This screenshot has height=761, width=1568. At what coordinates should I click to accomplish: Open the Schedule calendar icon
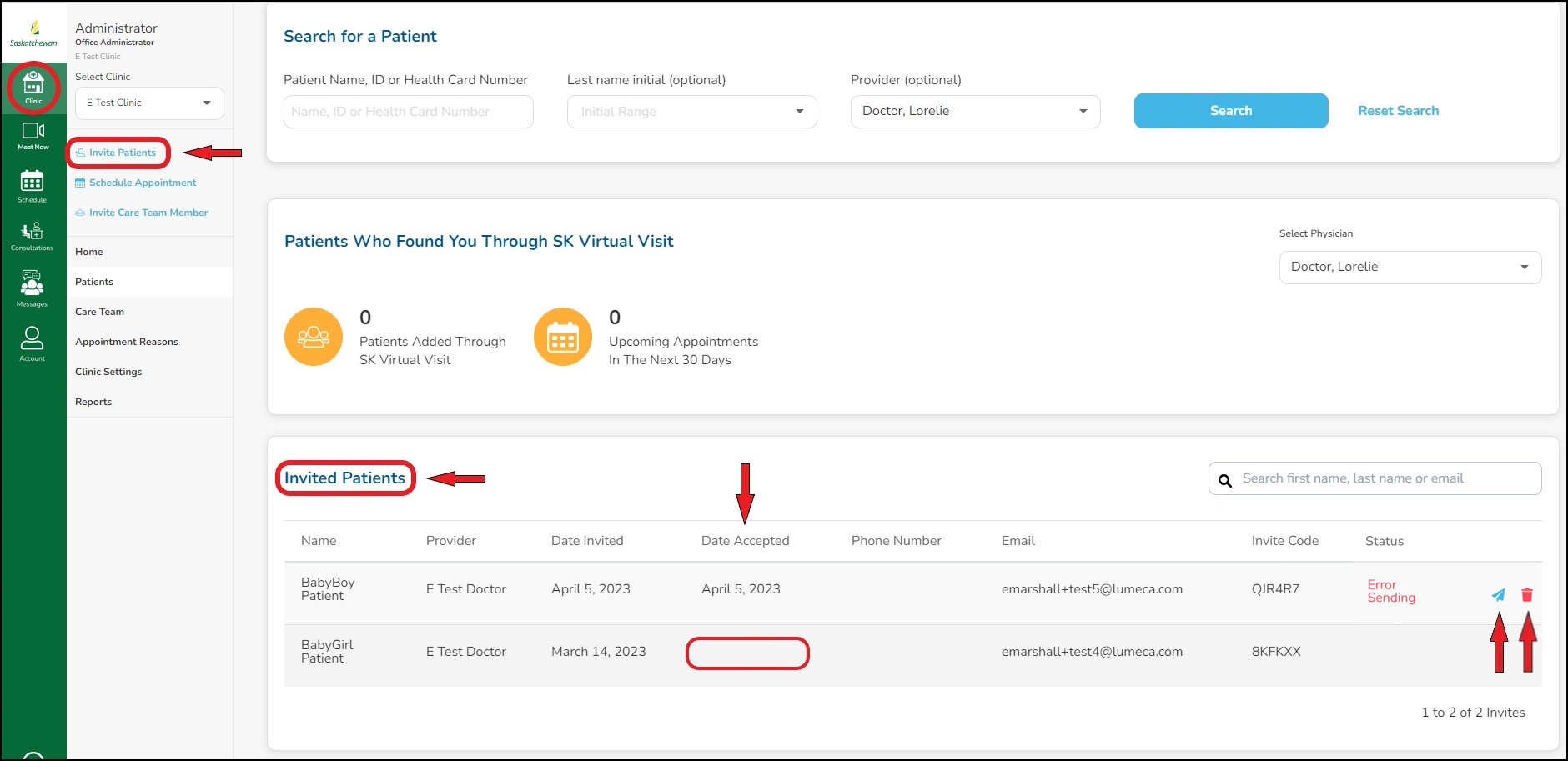pos(33,185)
